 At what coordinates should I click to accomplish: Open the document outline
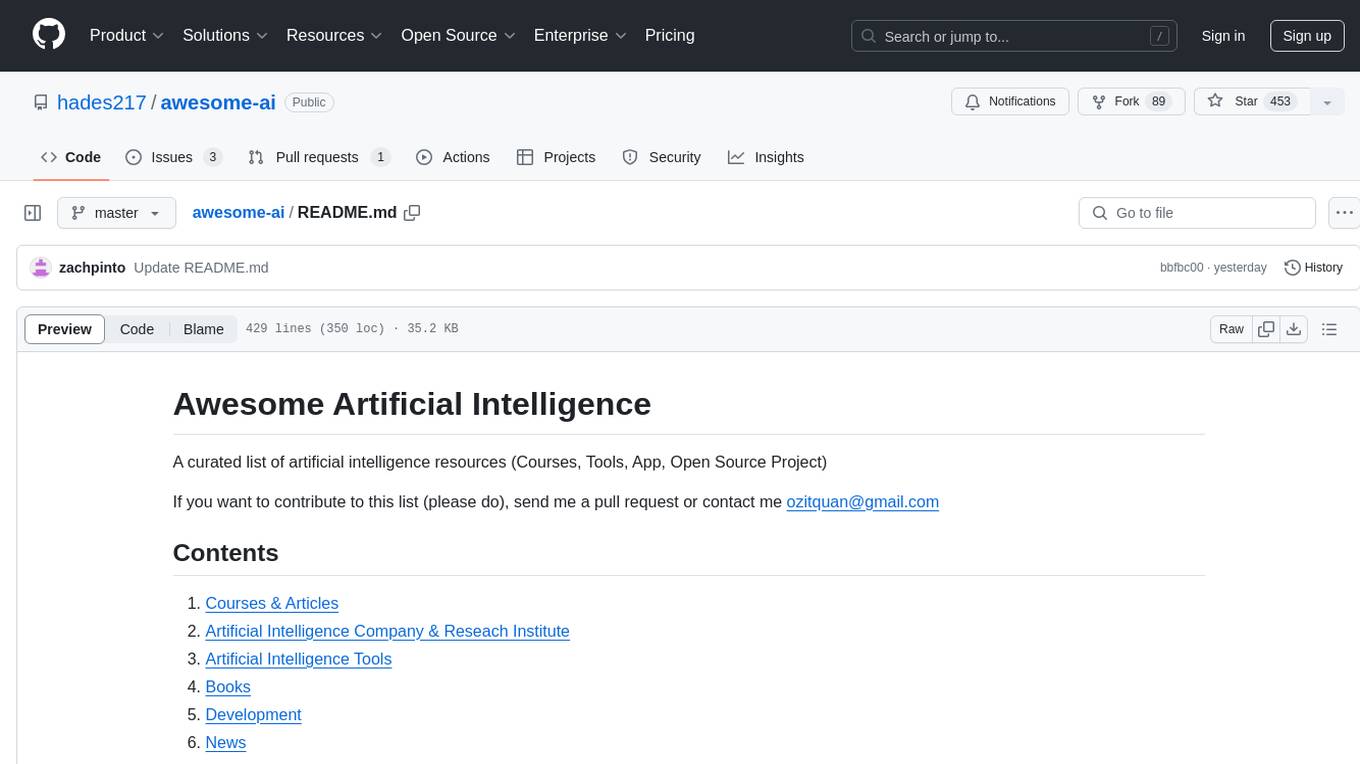1329,329
